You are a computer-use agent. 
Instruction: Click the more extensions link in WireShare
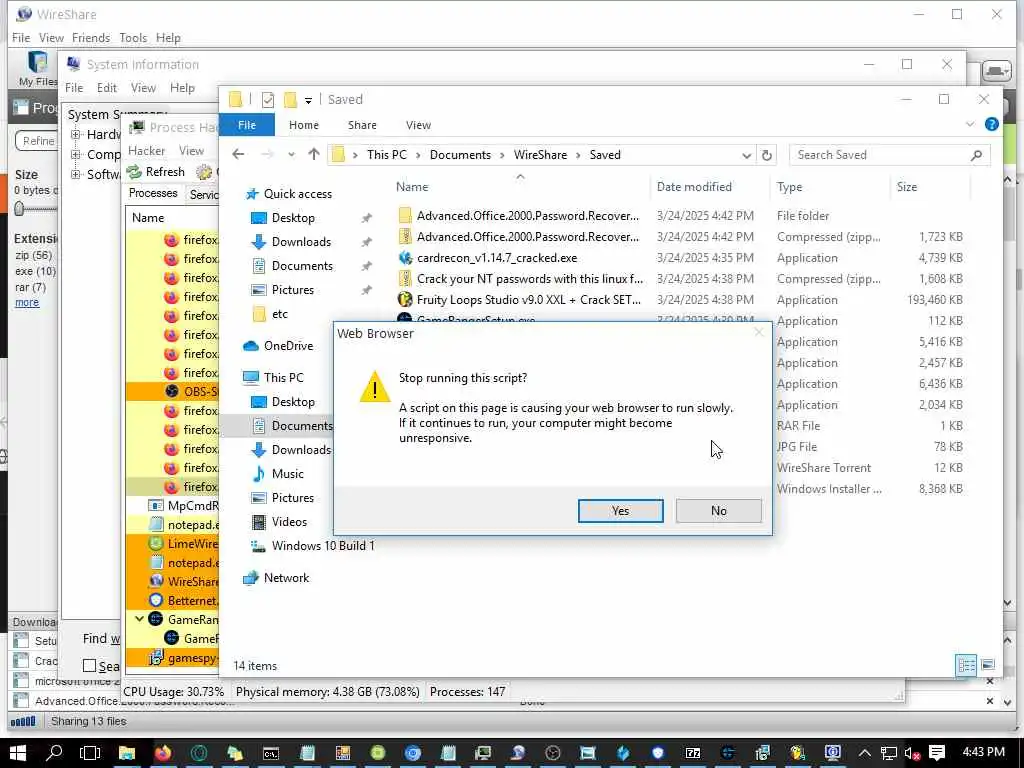click(27, 302)
